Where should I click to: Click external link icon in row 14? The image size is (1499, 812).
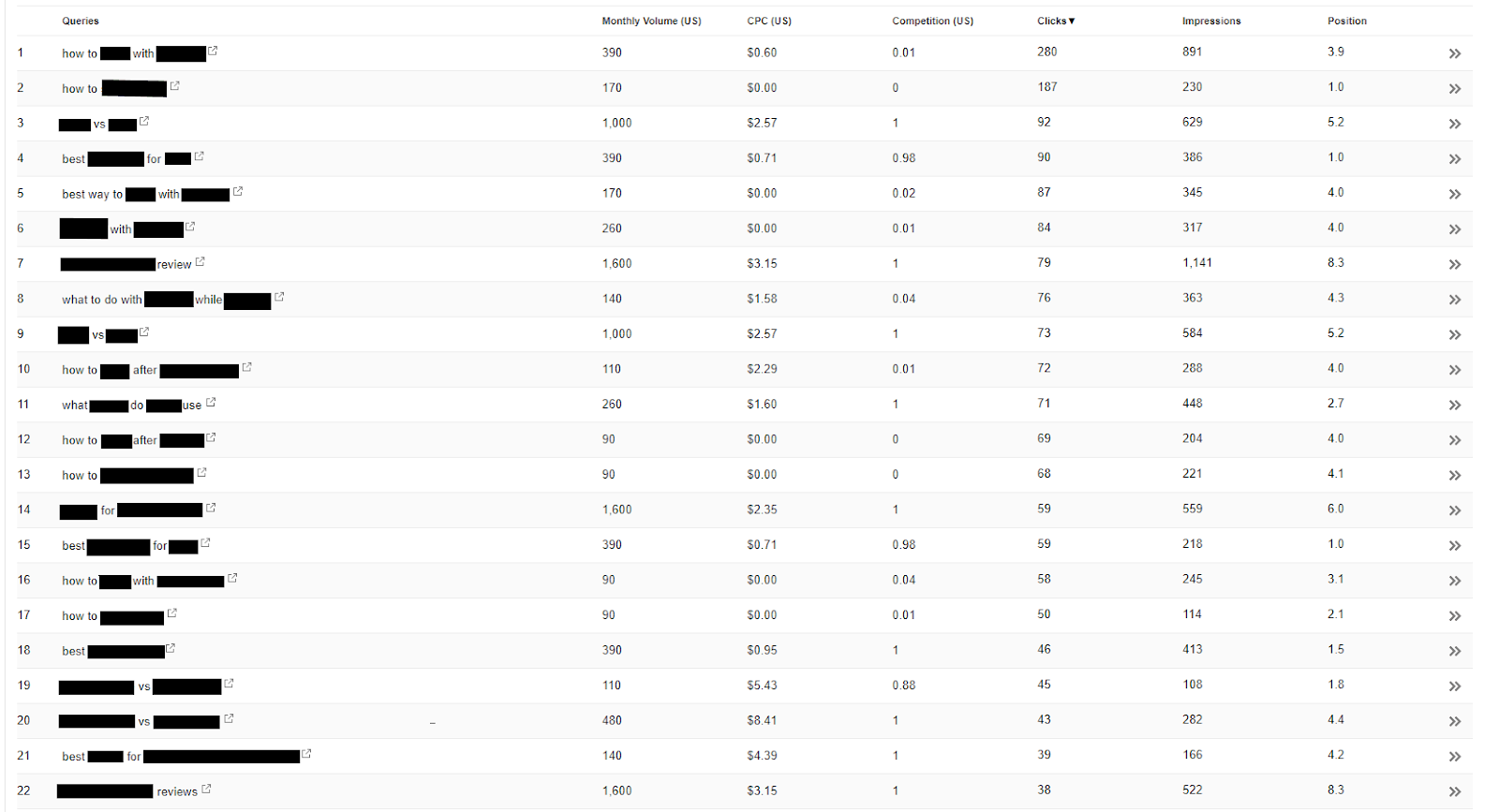(x=211, y=508)
